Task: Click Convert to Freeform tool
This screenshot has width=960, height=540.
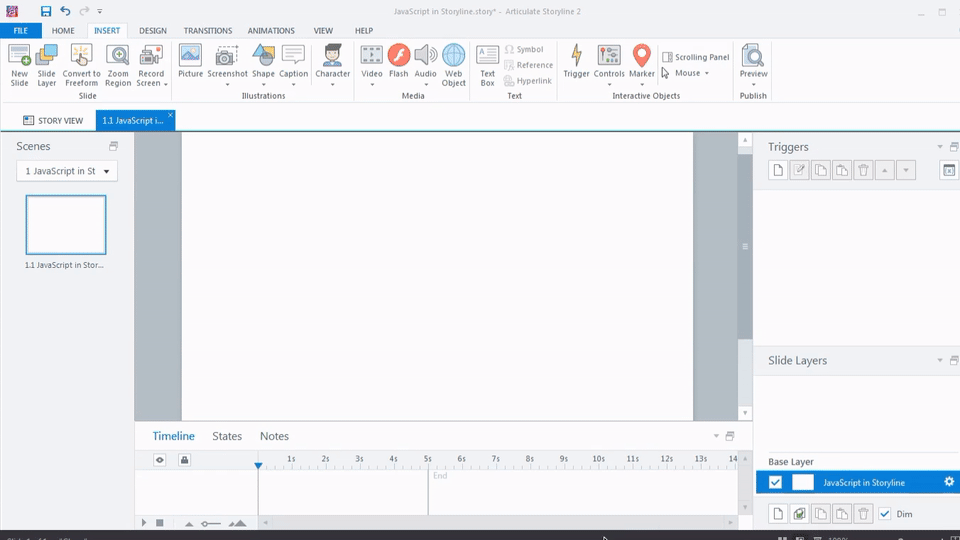Action: 81,65
